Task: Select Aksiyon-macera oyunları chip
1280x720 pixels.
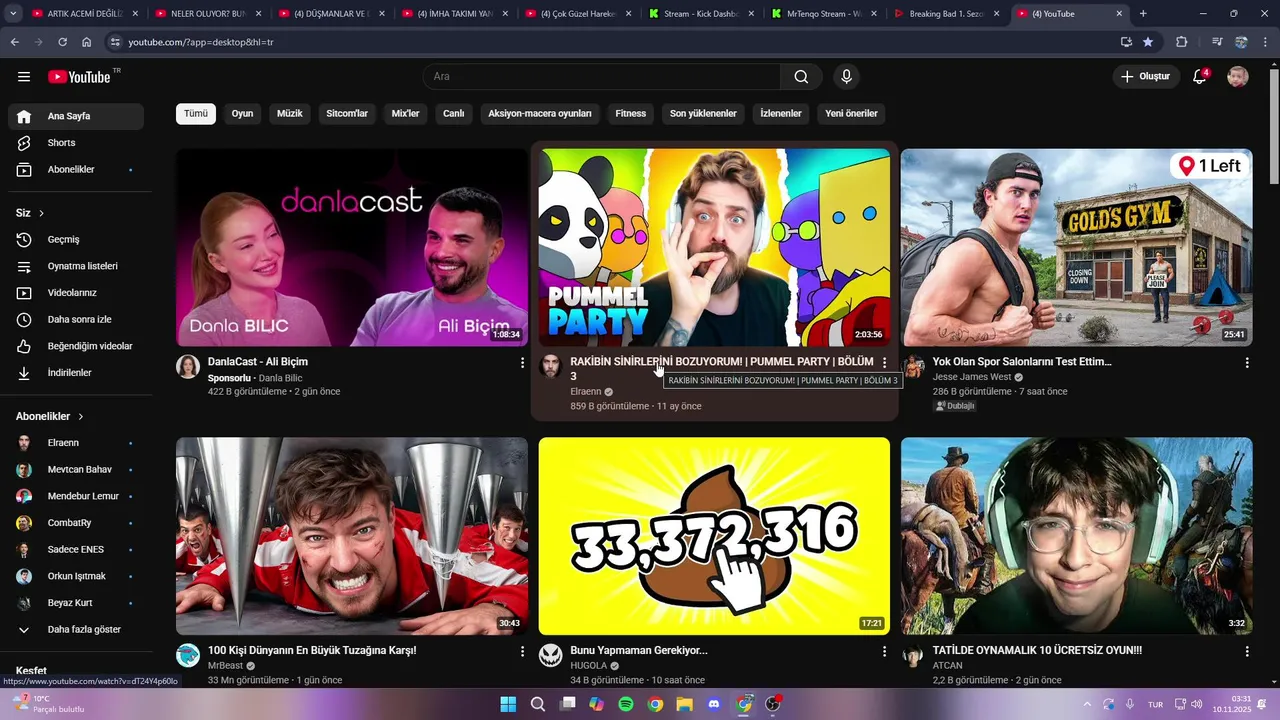Action: pos(540,114)
